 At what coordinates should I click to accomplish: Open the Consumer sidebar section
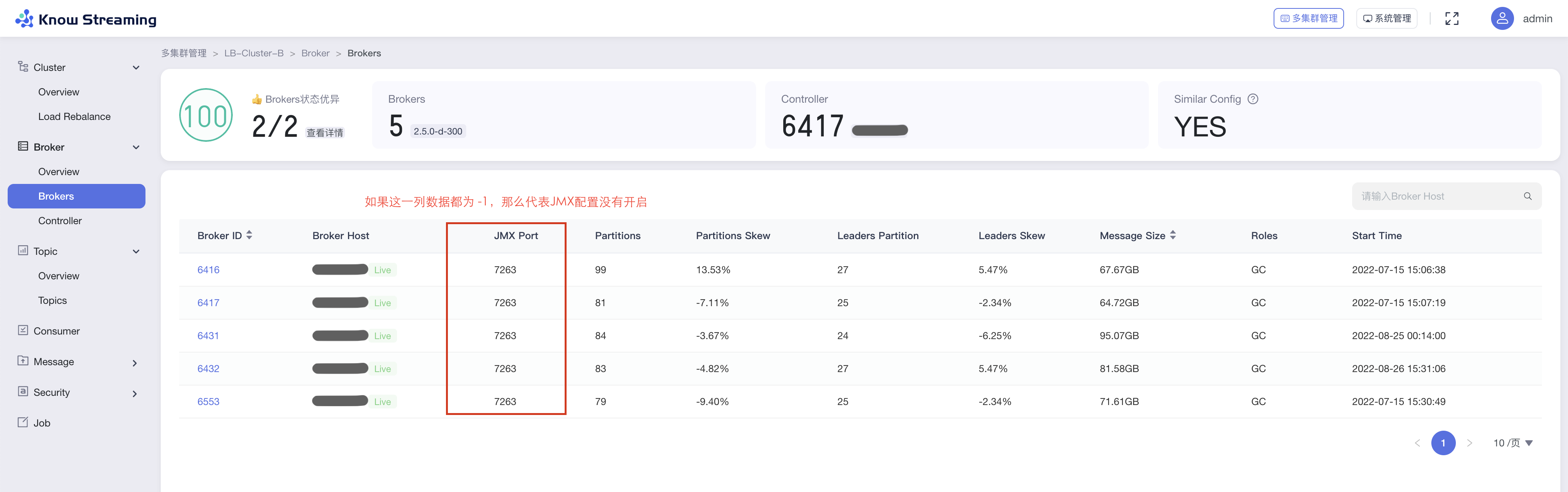point(56,331)
